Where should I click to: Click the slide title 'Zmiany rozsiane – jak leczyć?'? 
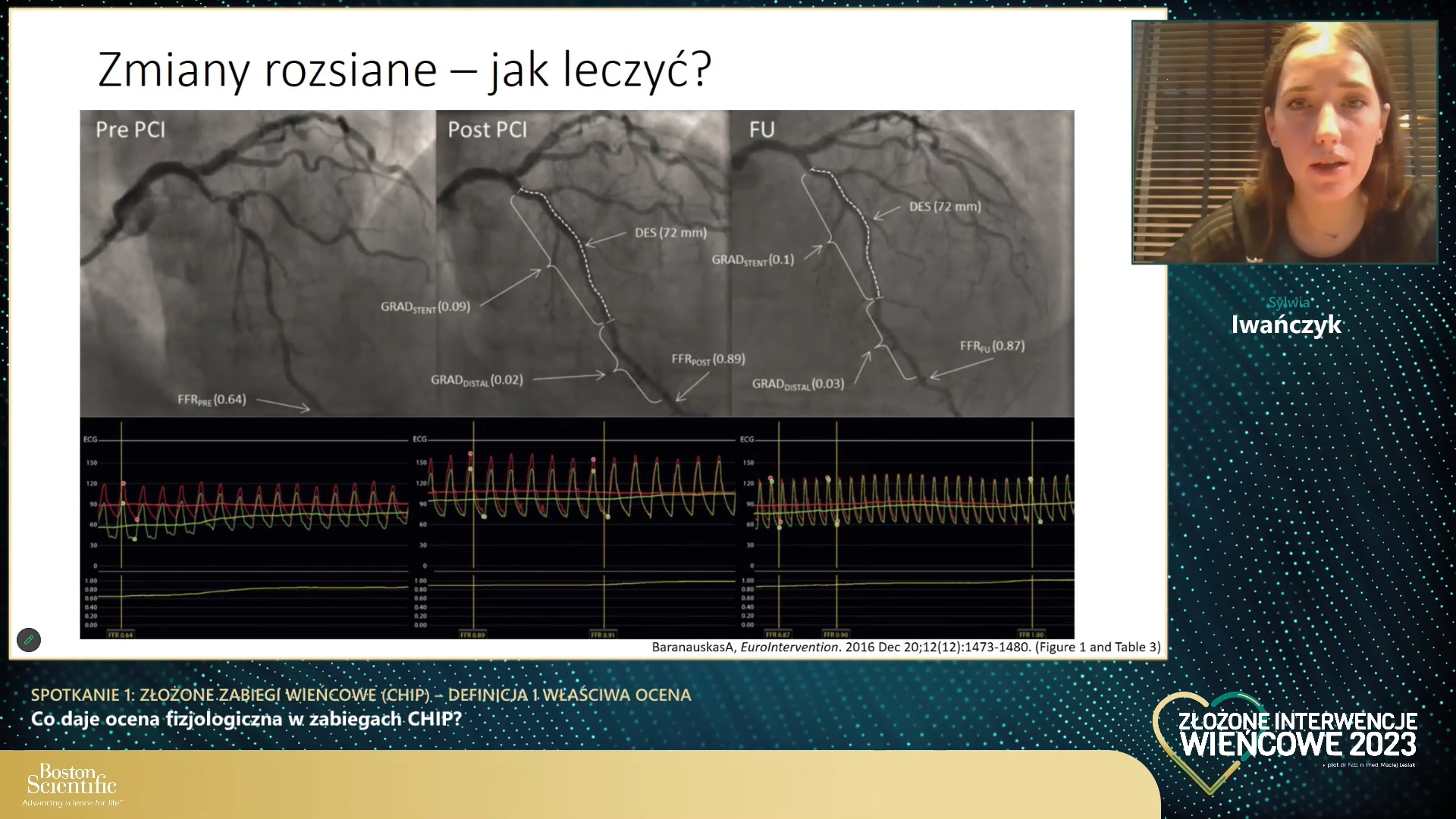pyautogui.click(x=404, y=70)
